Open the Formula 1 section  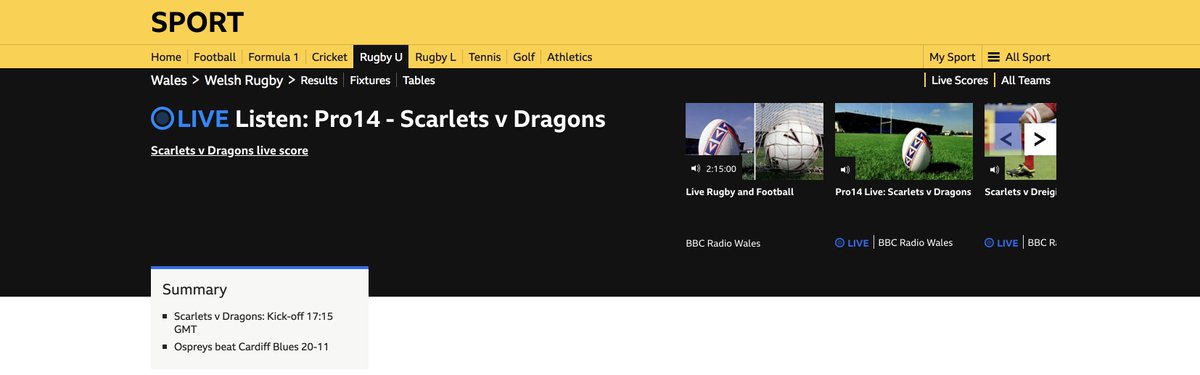[274, 57]
